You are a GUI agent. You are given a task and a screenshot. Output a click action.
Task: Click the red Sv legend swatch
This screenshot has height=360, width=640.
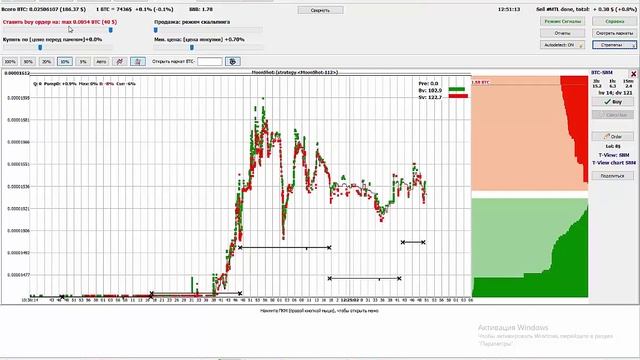tap(458, 96)
